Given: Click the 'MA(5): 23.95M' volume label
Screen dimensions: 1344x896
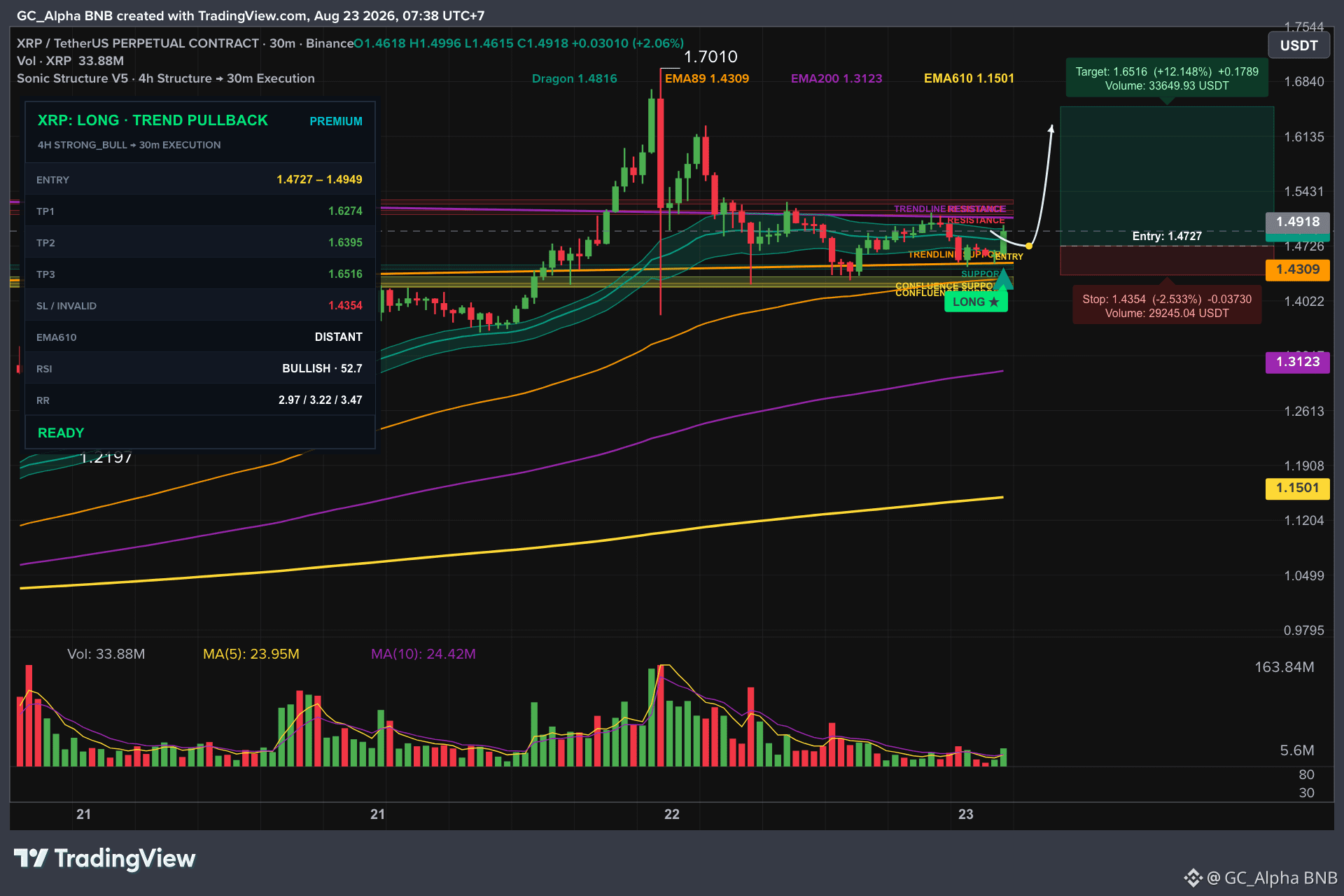Looking at the screenshot, I should (x=251, y=654).
